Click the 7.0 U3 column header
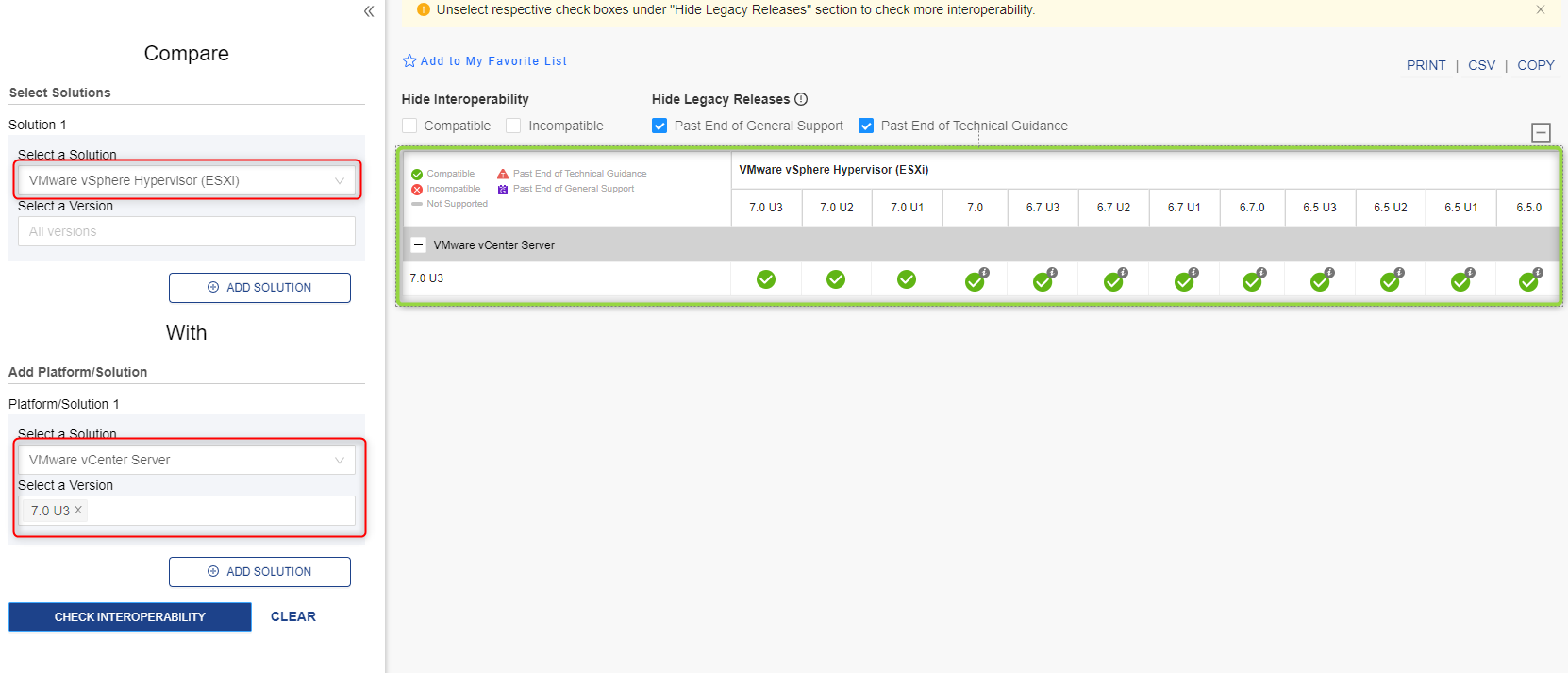Image resolution: width=1568 pixels, height=673 pixels. (766, 208)
